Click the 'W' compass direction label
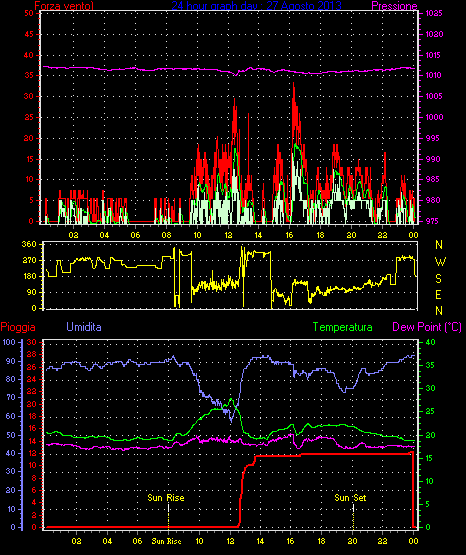This screenshot has height=555, width=466. point(440,262)
